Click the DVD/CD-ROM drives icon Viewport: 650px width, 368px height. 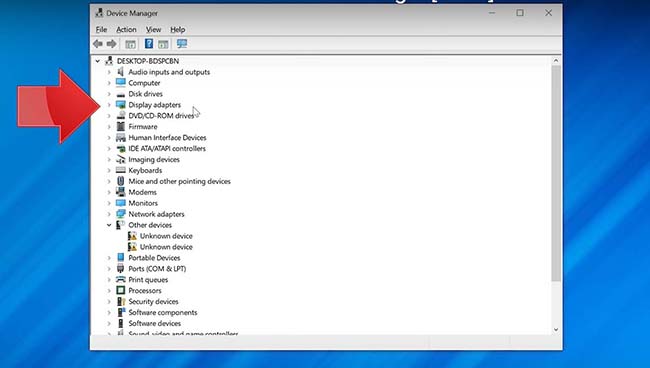121,115
